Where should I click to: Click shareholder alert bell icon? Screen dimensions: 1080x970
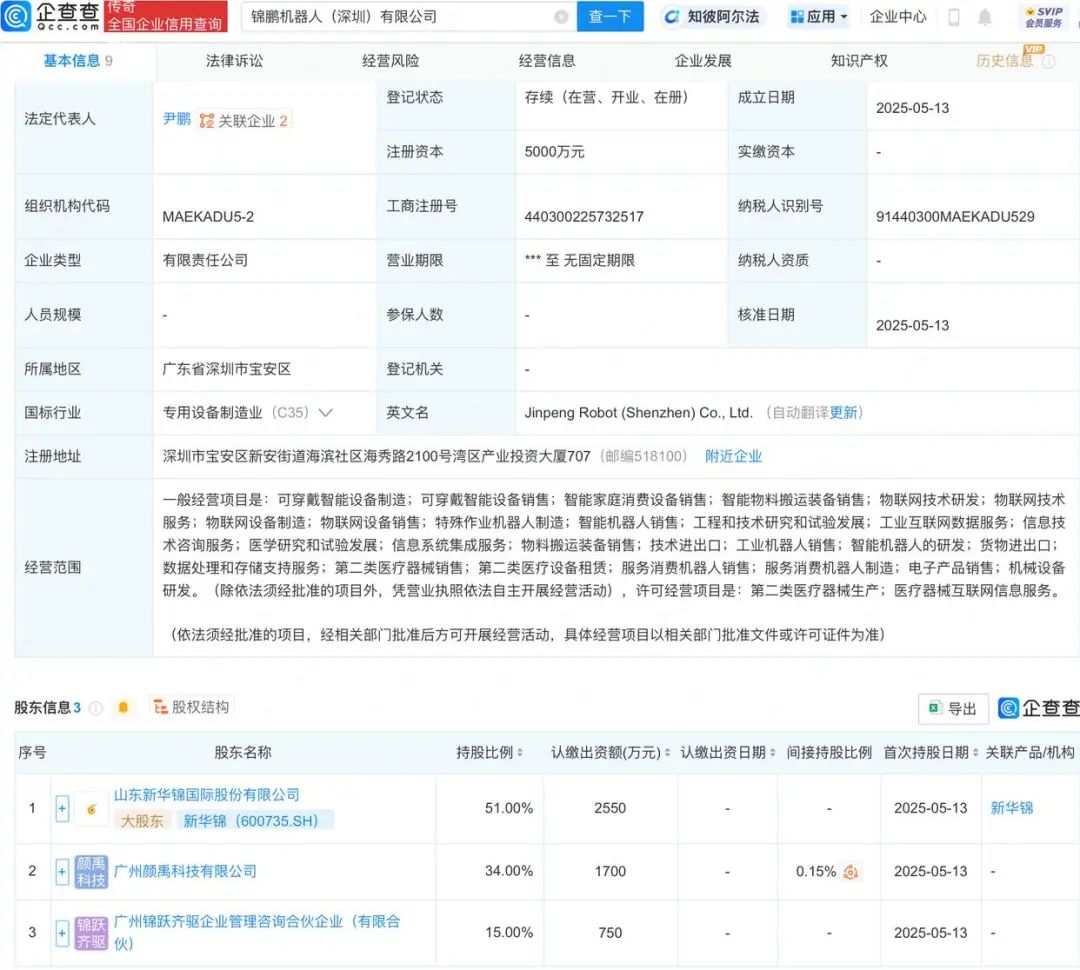pos(123,708)
